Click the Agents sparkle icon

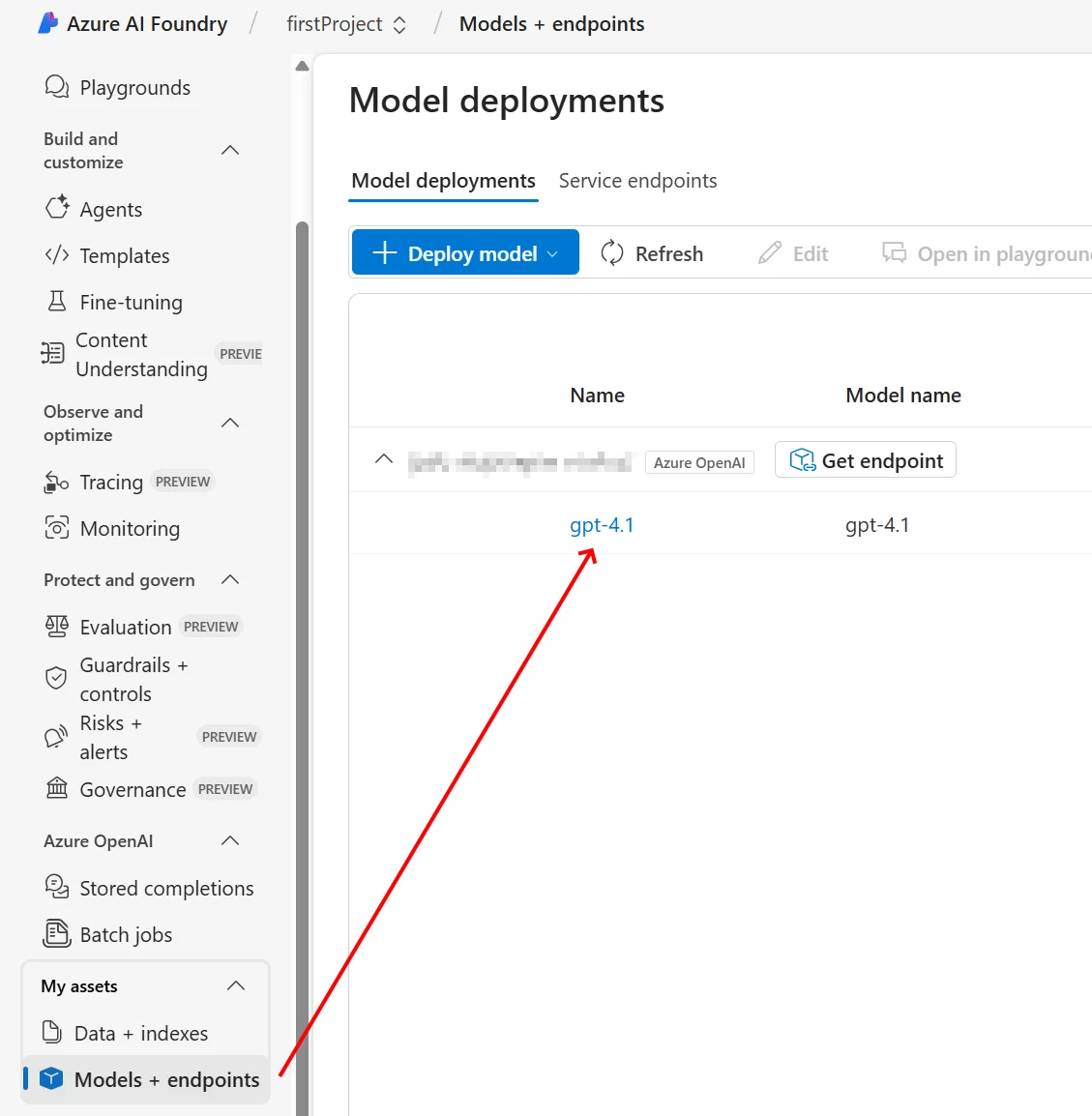pyautogui.click(x=57, y=208)
